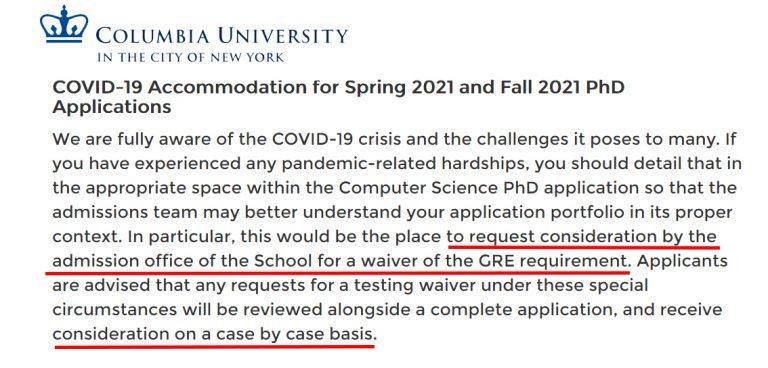This screenshot has height=368, width=768.
Task: Click underlined 'to request consideration by the' text
Action: pyautogui.click(x=582, y=237)
